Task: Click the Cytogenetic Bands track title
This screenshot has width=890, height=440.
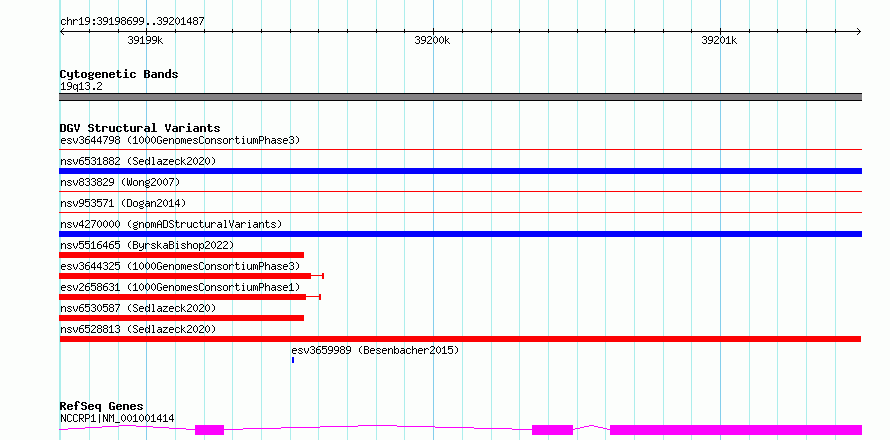Action: coord(119,74)
